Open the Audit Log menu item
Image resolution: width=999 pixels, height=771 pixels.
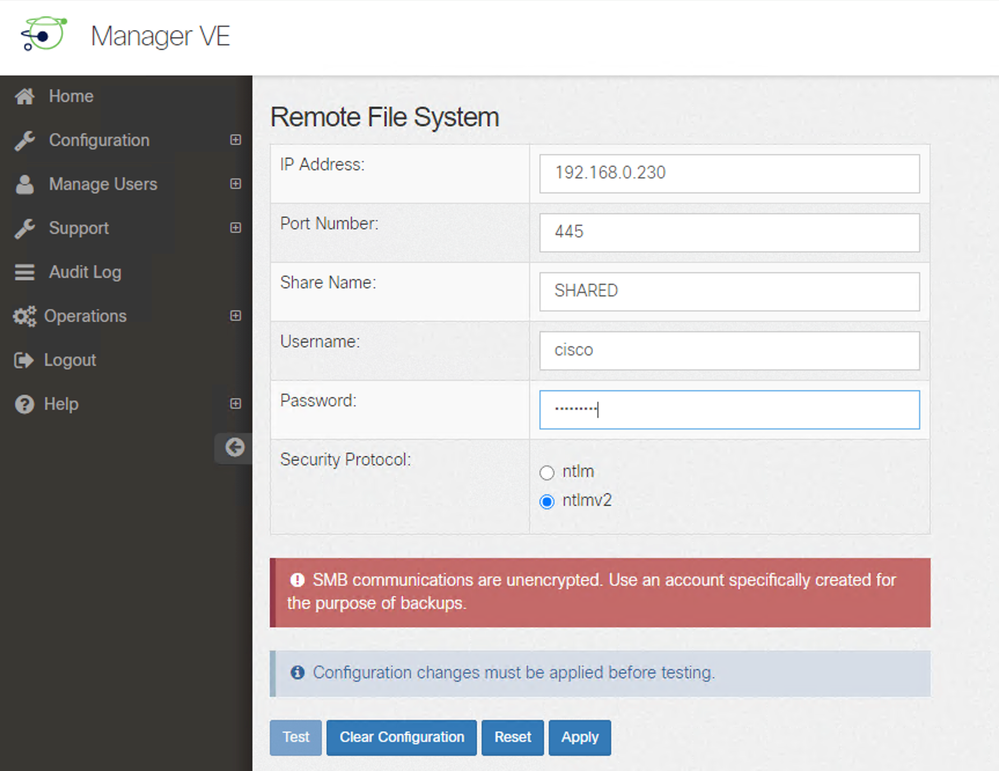tap(85, 272)
